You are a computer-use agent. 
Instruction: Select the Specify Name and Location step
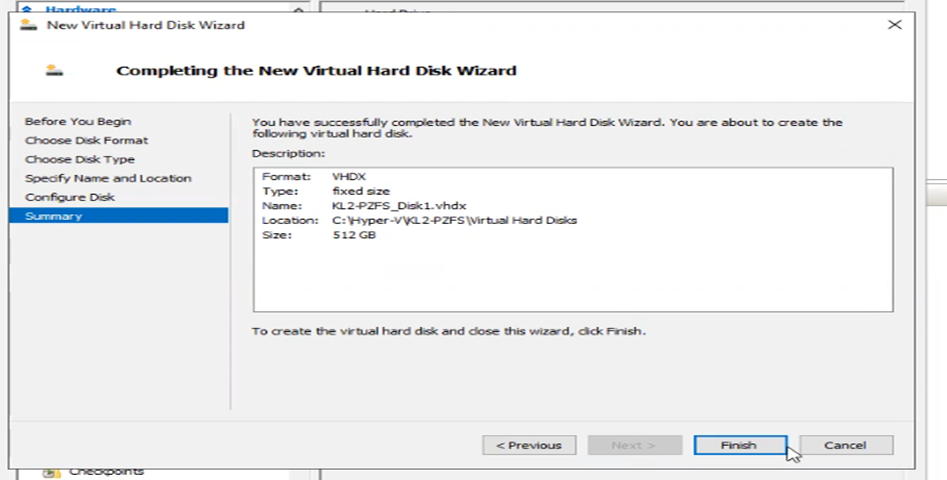pos(108,178)
